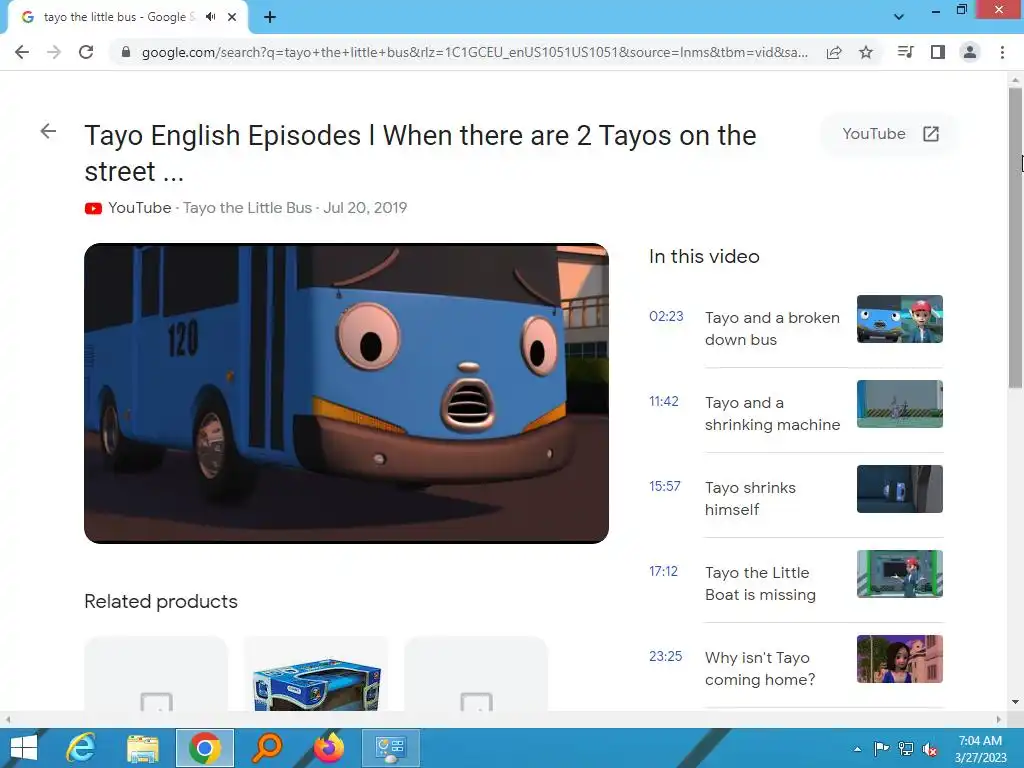This screenshot has height=768, width=1024.
Task: Click the 'Tayo the Little Bus' channel text
Action: pos(248,208)
